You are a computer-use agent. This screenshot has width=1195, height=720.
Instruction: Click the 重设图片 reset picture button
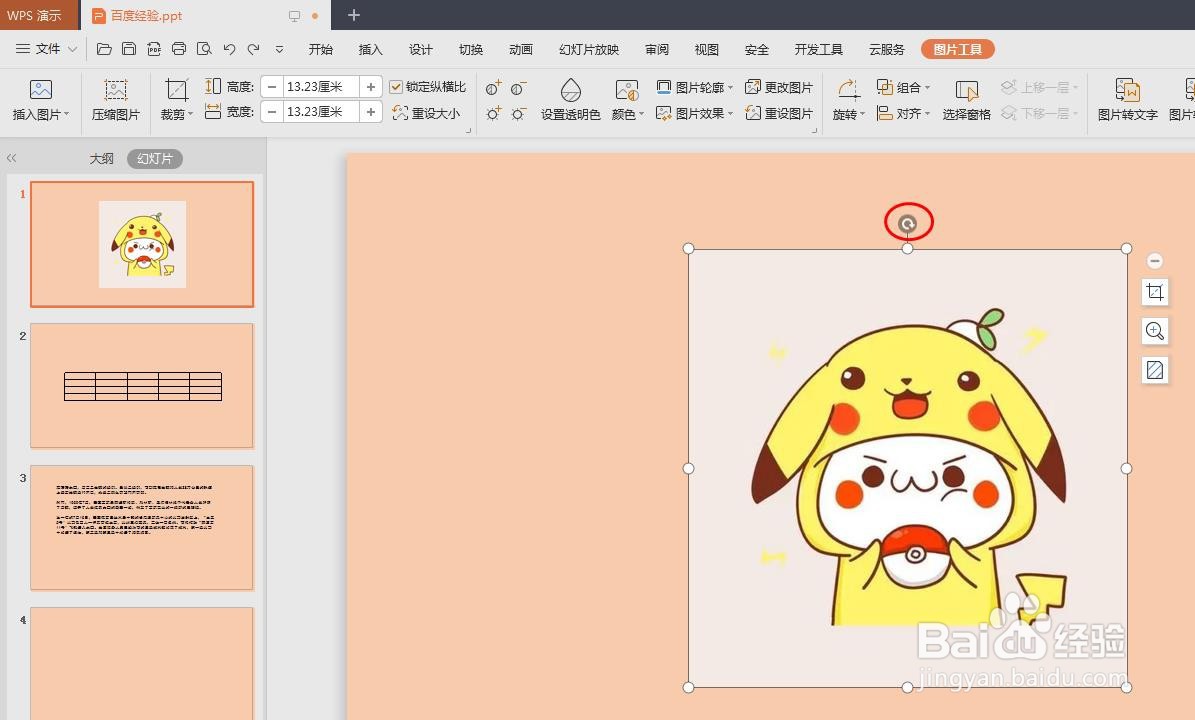779,113
